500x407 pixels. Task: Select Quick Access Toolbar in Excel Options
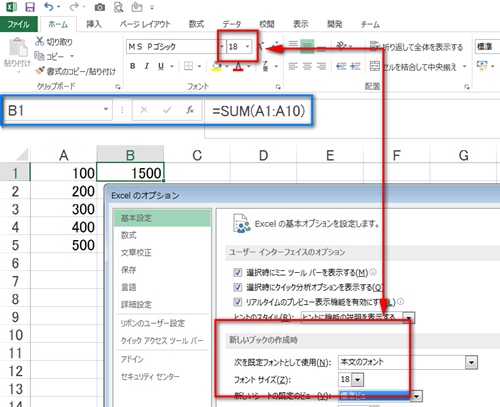coord(162,341)
